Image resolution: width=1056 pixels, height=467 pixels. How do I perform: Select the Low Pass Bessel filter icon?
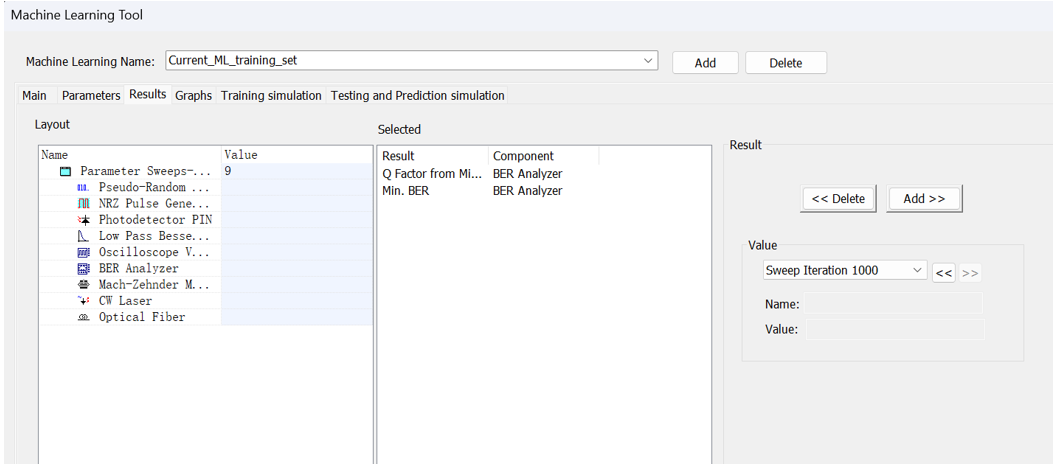pos(83,236)
